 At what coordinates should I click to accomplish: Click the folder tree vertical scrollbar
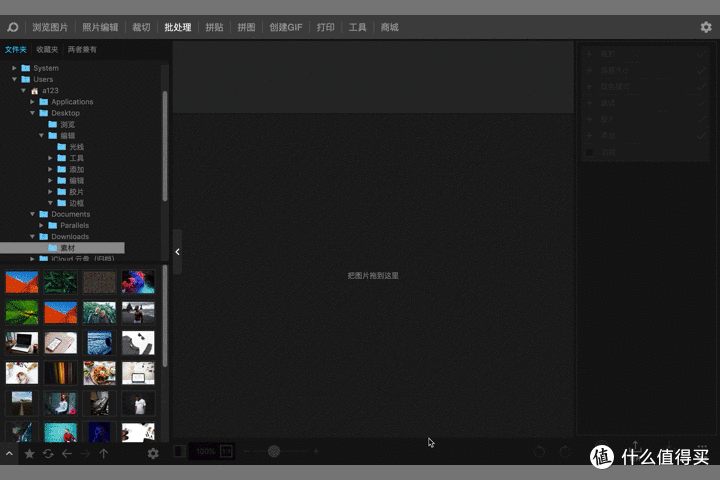[x=165, y=146]
